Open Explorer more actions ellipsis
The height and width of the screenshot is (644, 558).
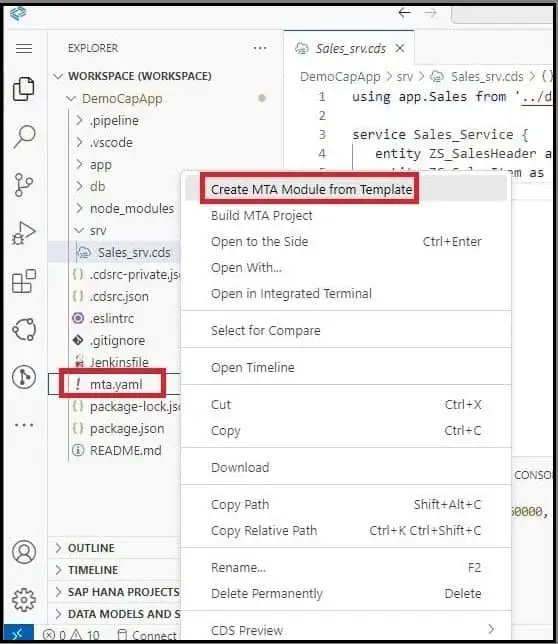(x=259, y=48)
